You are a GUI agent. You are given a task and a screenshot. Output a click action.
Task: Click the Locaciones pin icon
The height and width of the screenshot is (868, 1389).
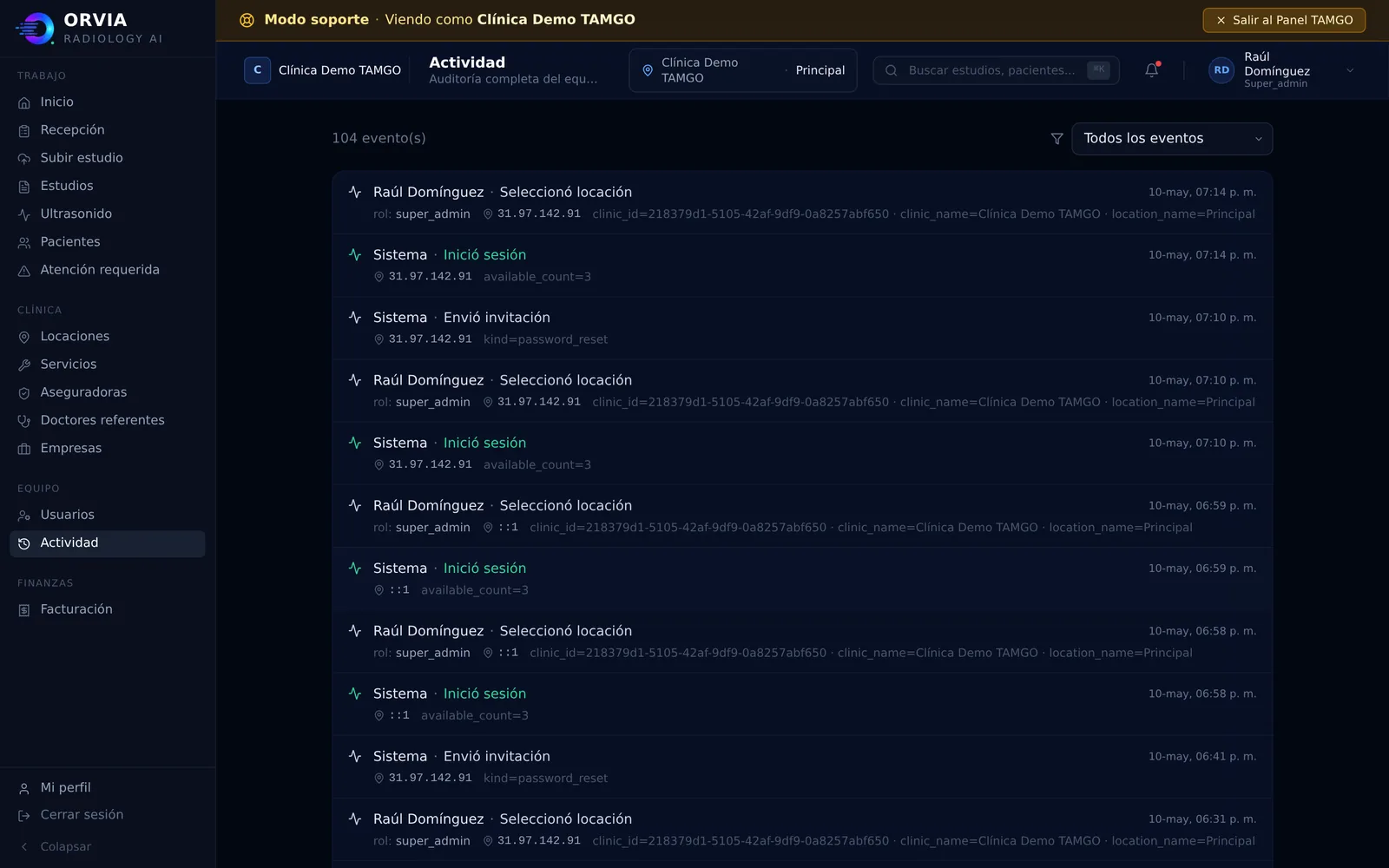(x=24, y=337)
